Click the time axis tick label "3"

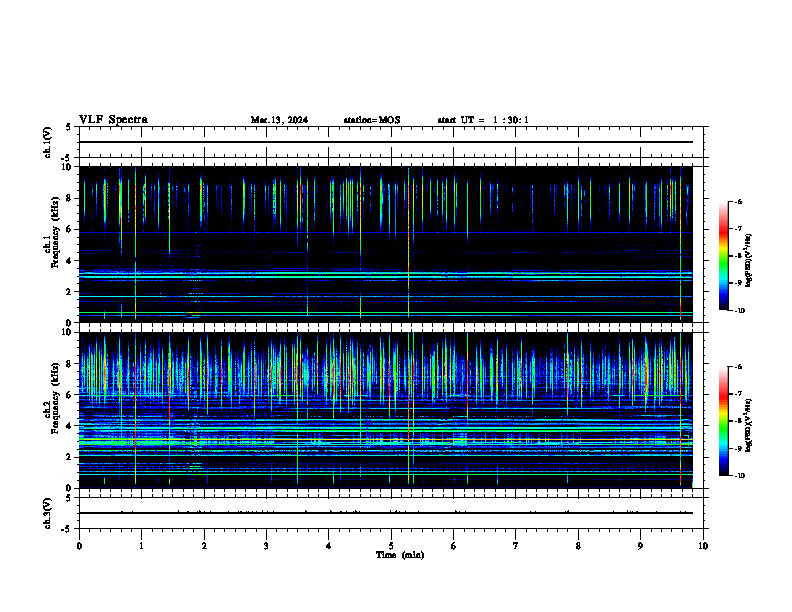pos(266,546)
